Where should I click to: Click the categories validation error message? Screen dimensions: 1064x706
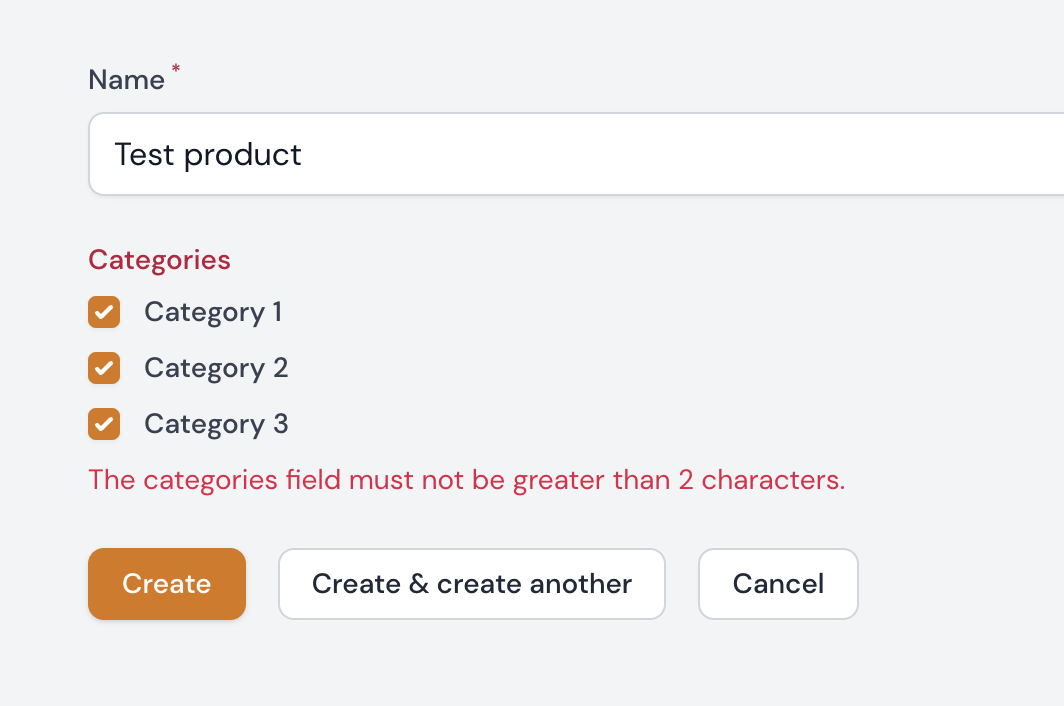click(x=466, y=480)
